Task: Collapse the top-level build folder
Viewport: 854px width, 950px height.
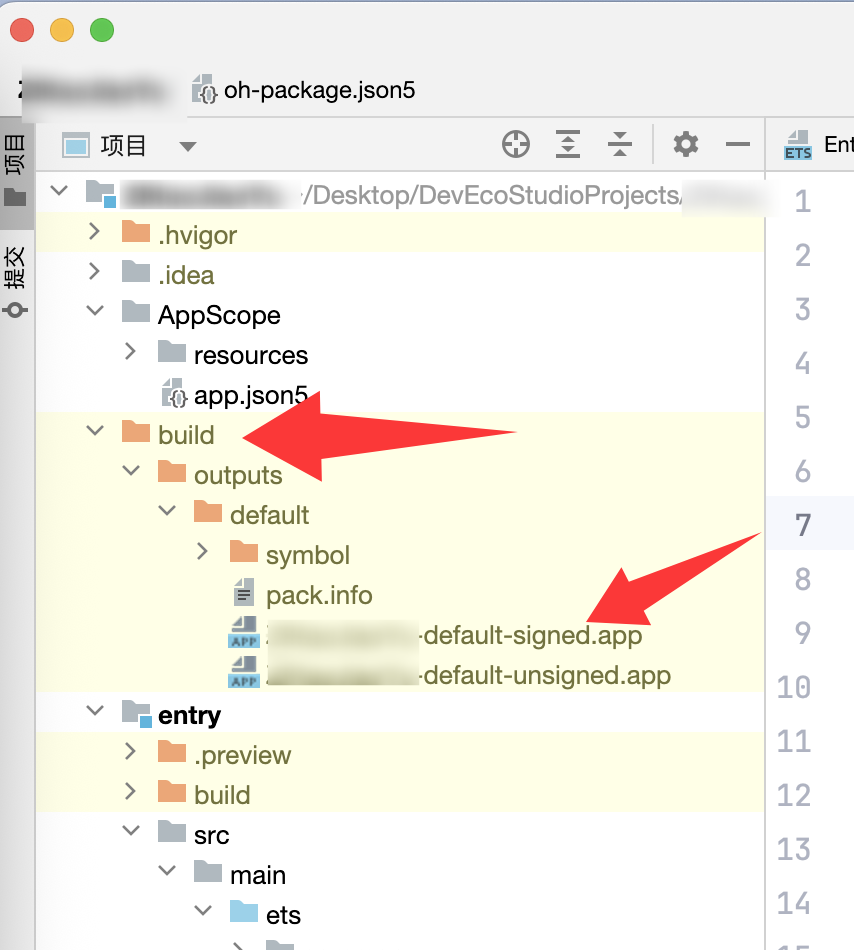Action: (95, 431)
